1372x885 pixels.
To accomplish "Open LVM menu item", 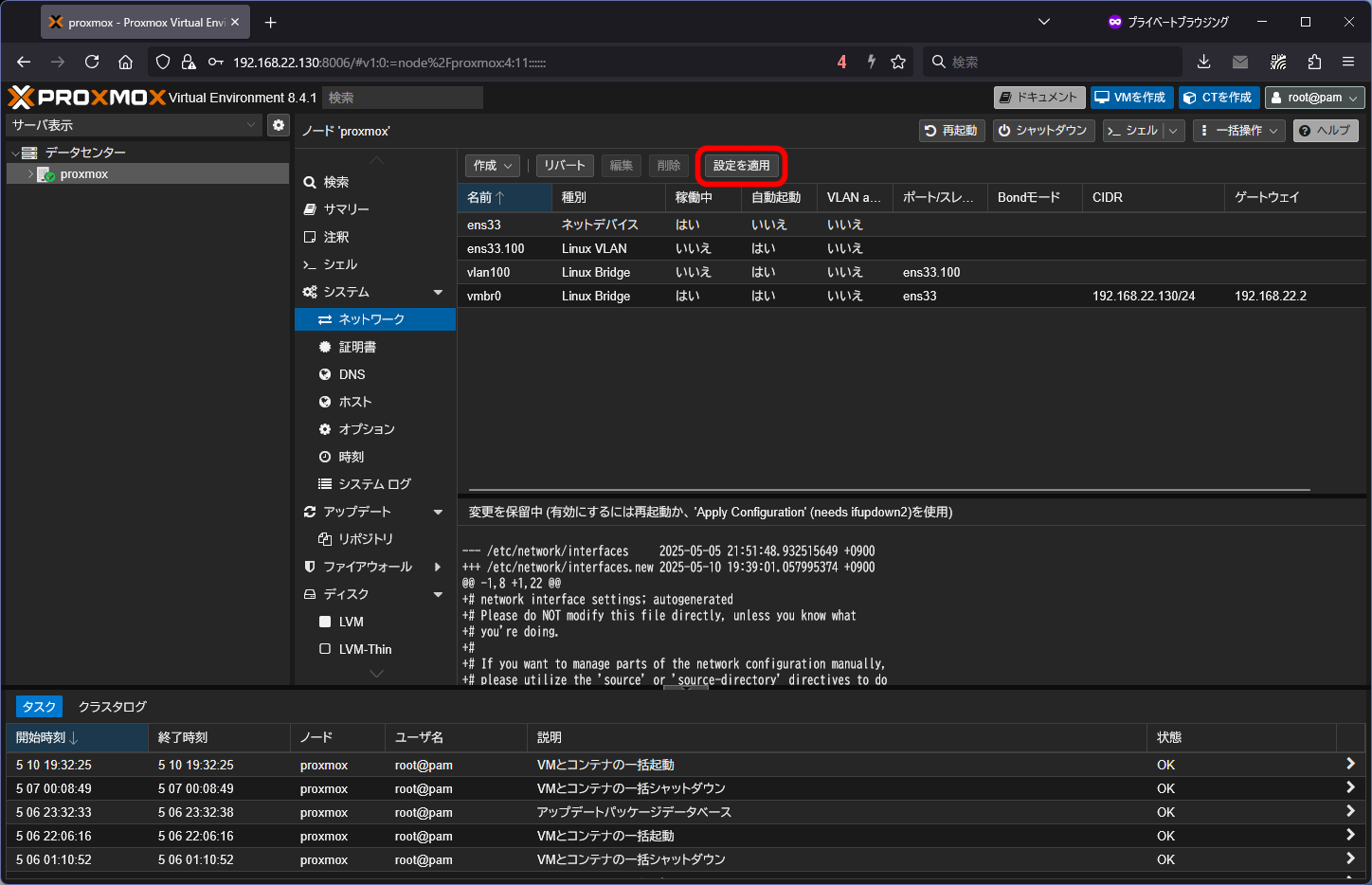I will [x=375, y=622].
